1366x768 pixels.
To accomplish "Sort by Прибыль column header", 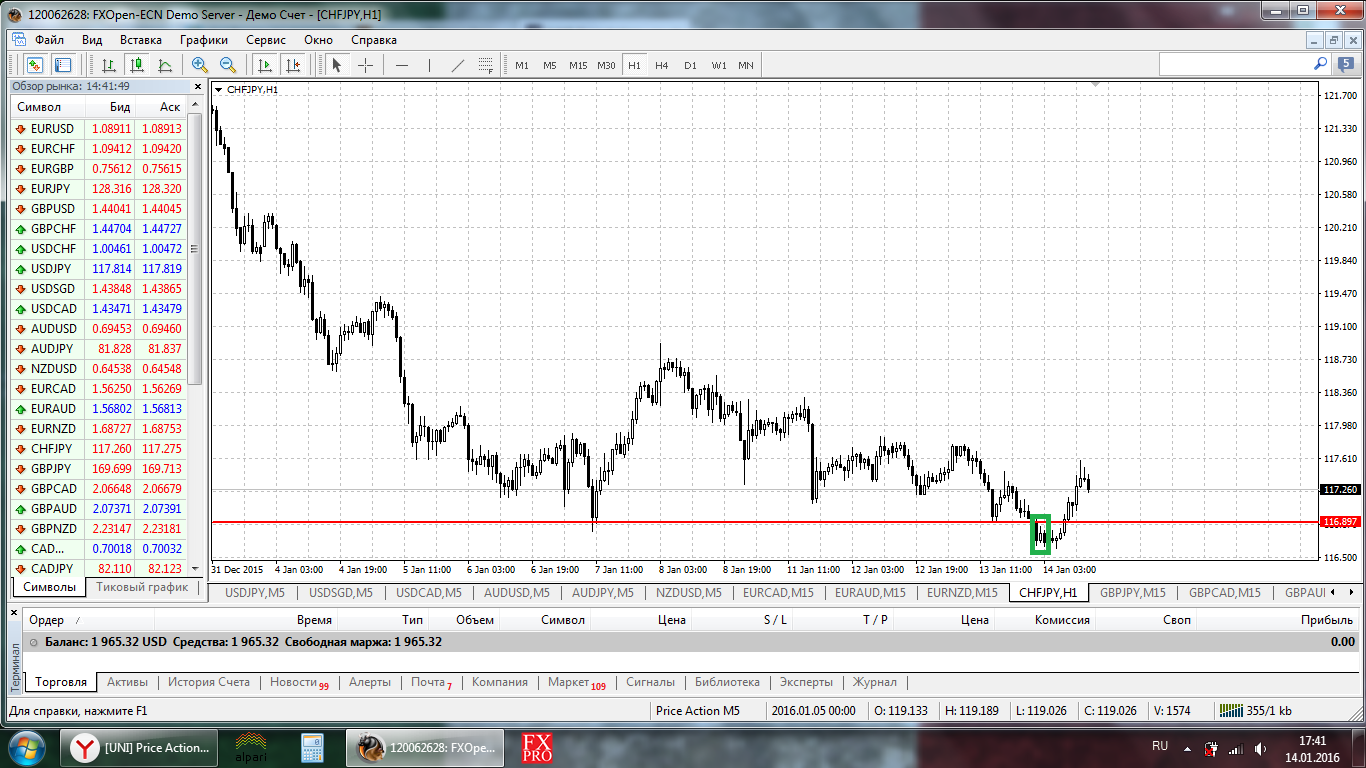I will pos(1327,620).
